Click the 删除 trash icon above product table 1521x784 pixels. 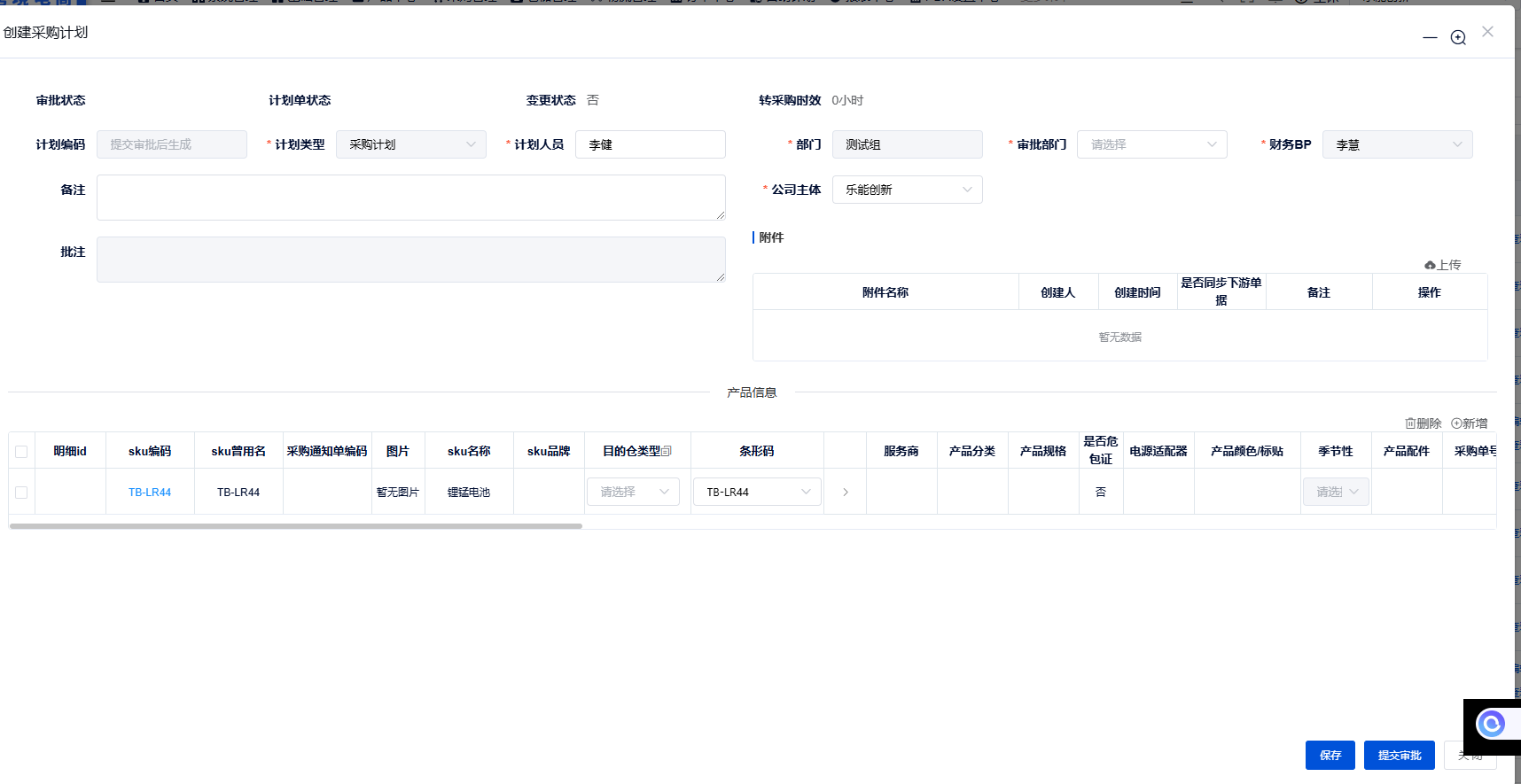(1410, 423)
